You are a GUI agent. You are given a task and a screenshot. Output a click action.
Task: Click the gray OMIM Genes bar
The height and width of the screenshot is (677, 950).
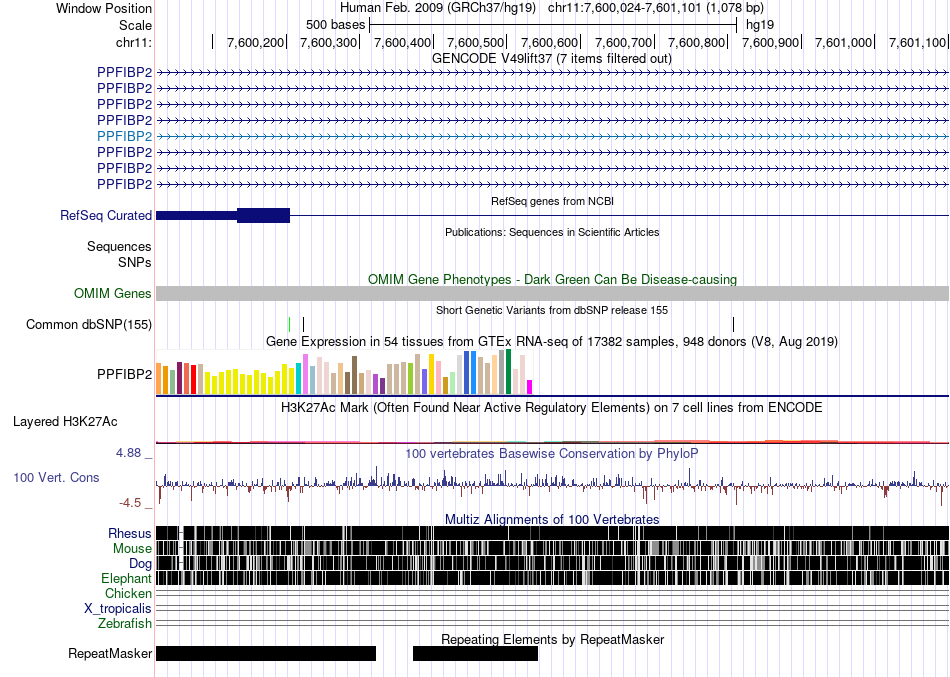pos(553,293)
